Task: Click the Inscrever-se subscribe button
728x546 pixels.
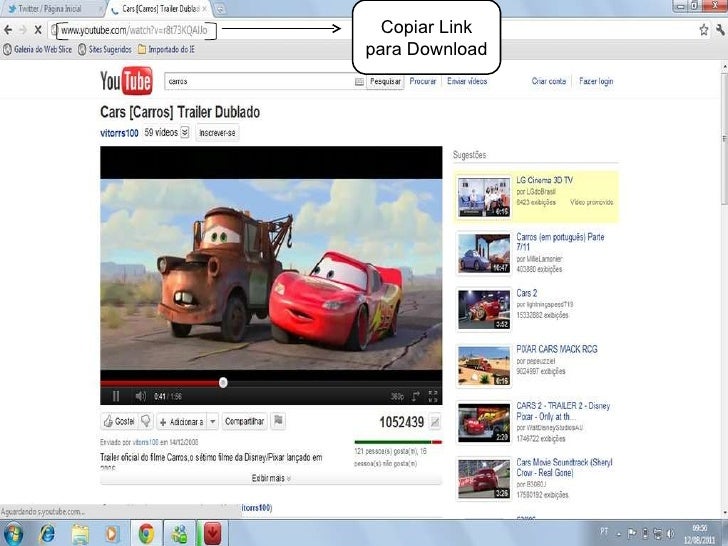Action: click(x=217, y=133)
